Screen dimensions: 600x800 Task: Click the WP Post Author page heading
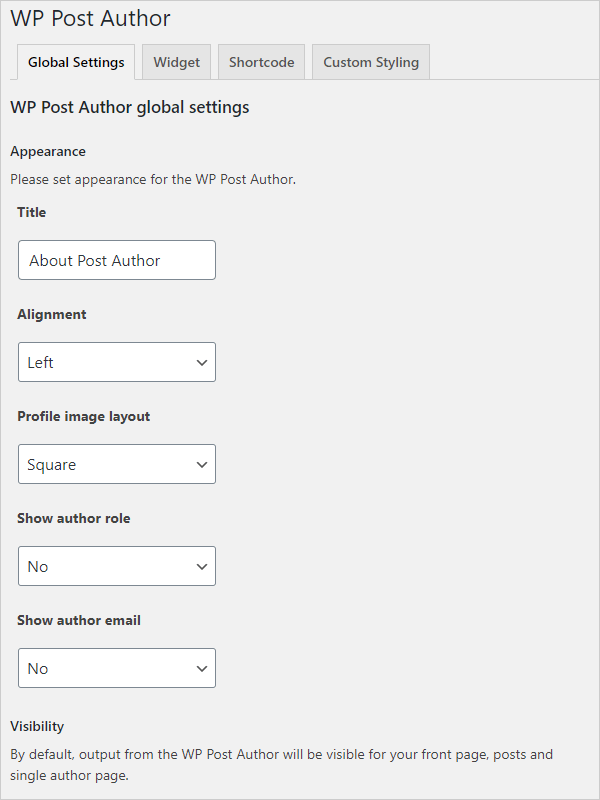tap(90, 18)
